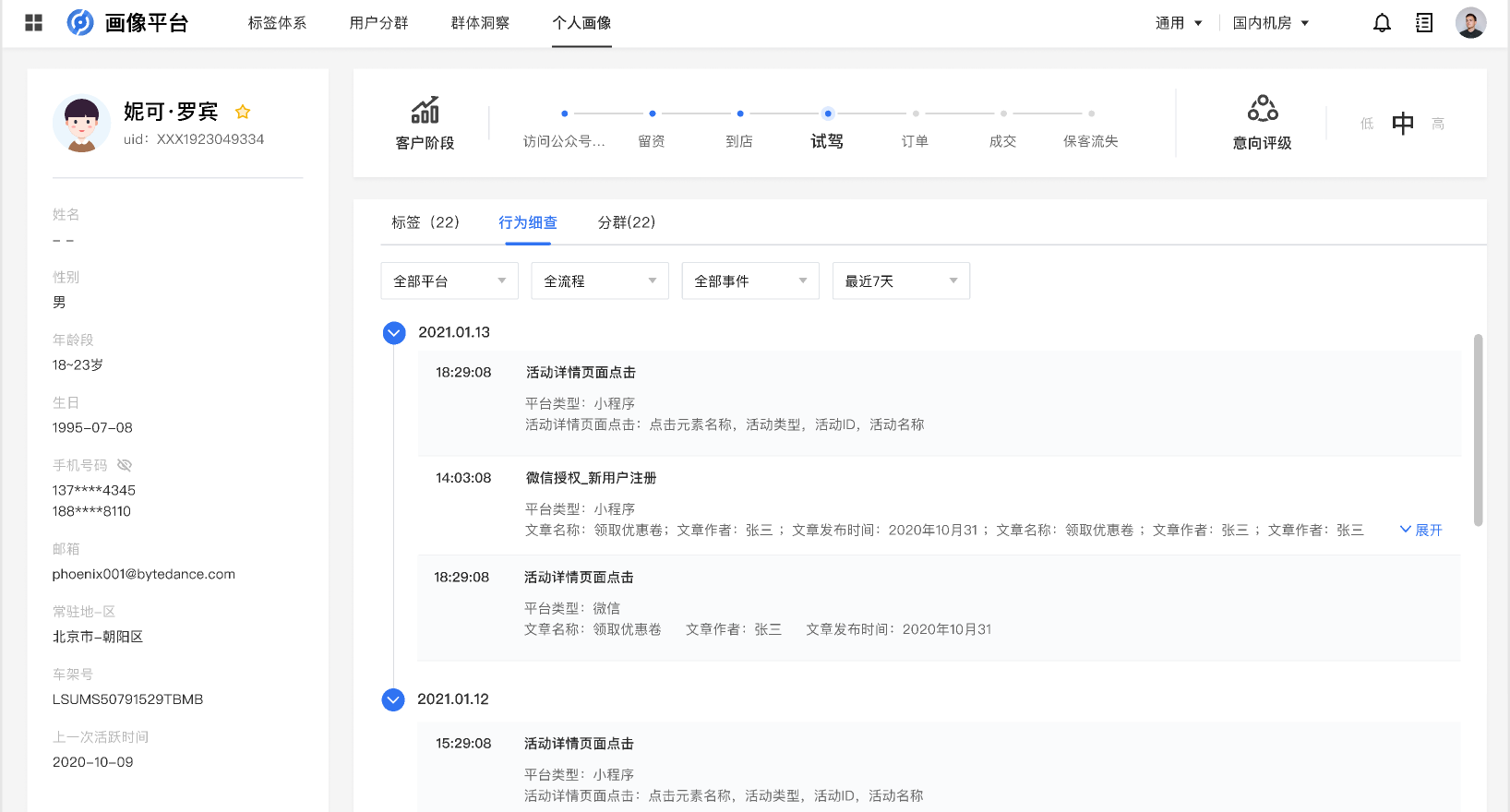The height and width of the screenshot is (812, 1510).
Task: Go to 群体洞察 in the top menu
Action: pos(480,23)
